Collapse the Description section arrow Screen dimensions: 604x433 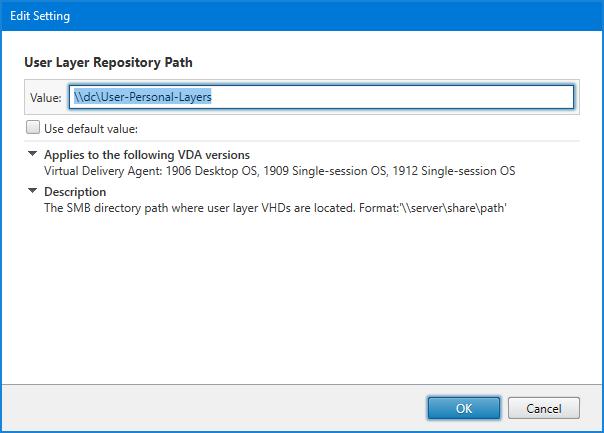[x=33, y=191]
